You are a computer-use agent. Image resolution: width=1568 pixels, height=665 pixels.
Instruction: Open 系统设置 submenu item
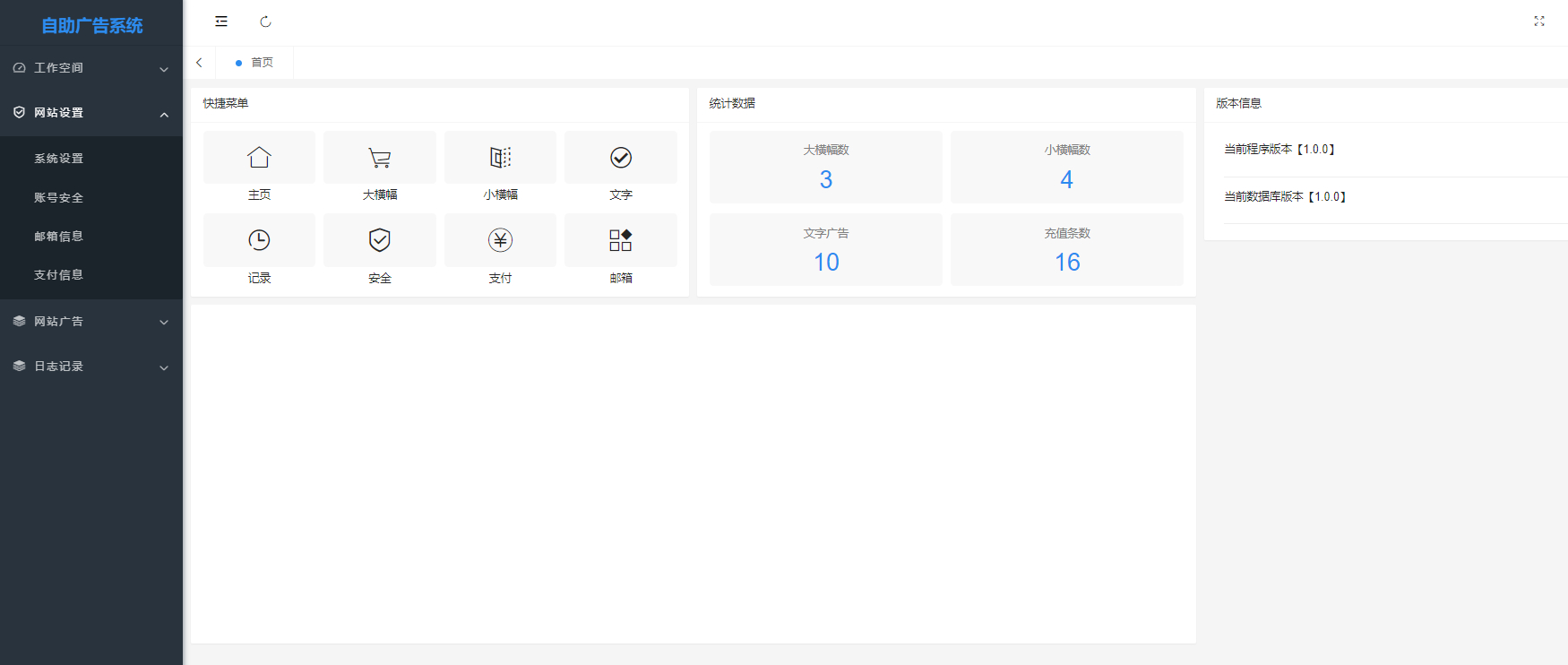[59, 159]
